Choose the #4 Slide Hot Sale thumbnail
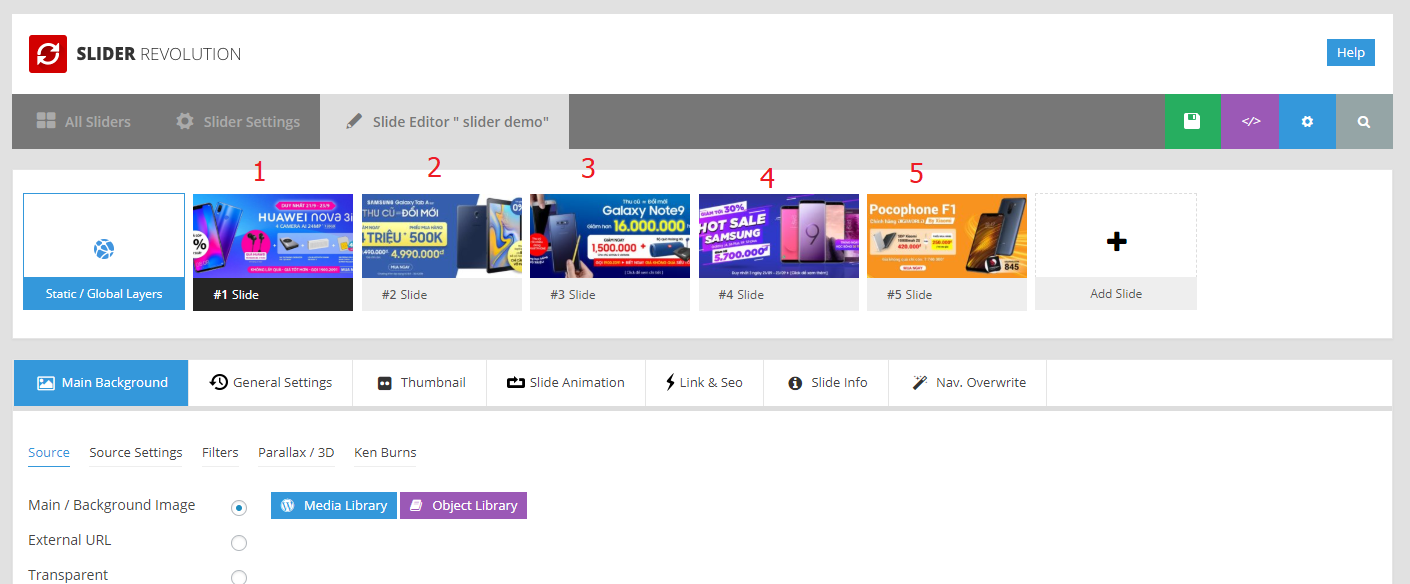The height and width of the screenshot is (584, 1410). 779,252
